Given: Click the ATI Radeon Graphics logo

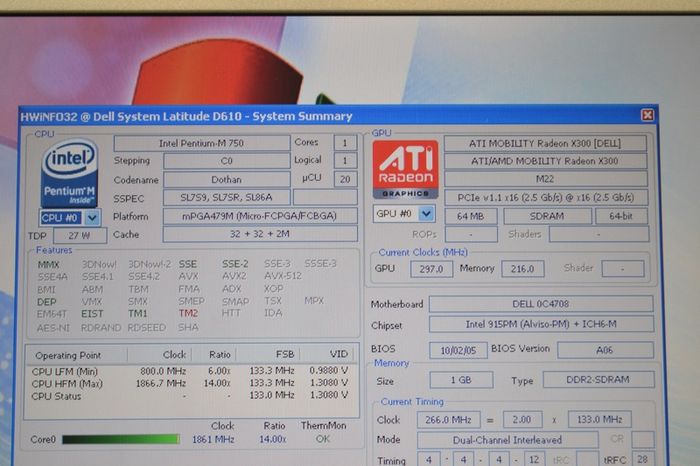Looking at the screenshot, I should (405, 170).
